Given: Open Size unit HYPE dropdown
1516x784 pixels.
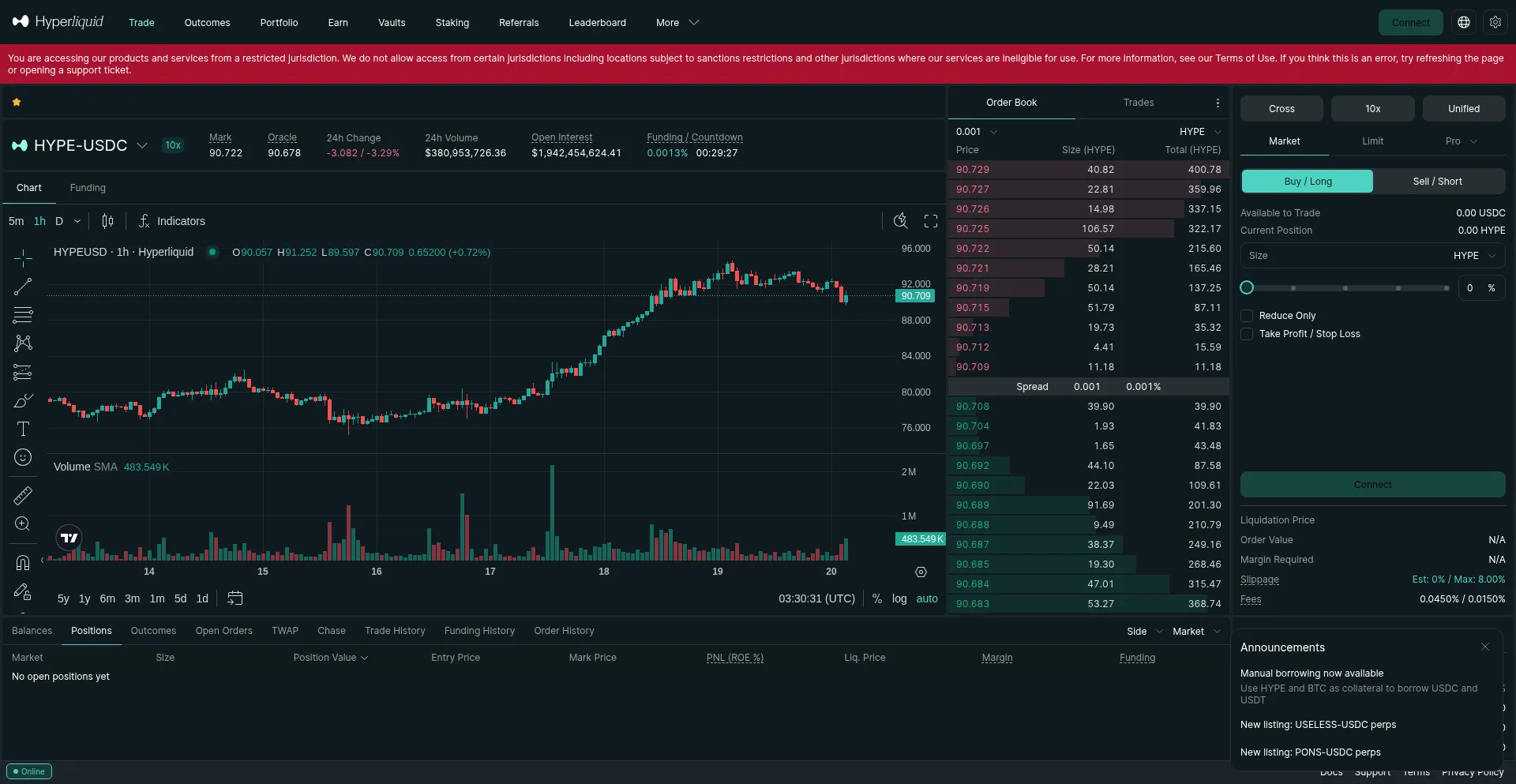Looking at the screenshot, I should click(x=1474, y=256).
